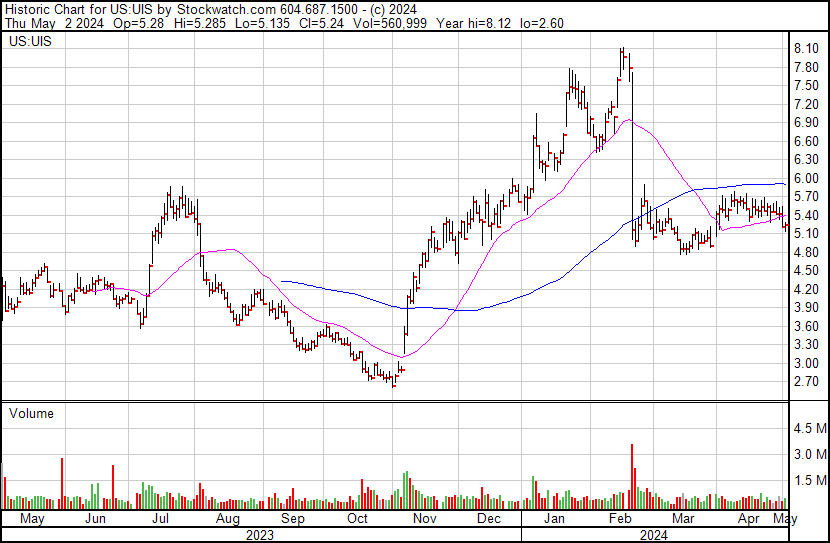Click the 6.00 price level label
The image size is (830, 543).
806,178
